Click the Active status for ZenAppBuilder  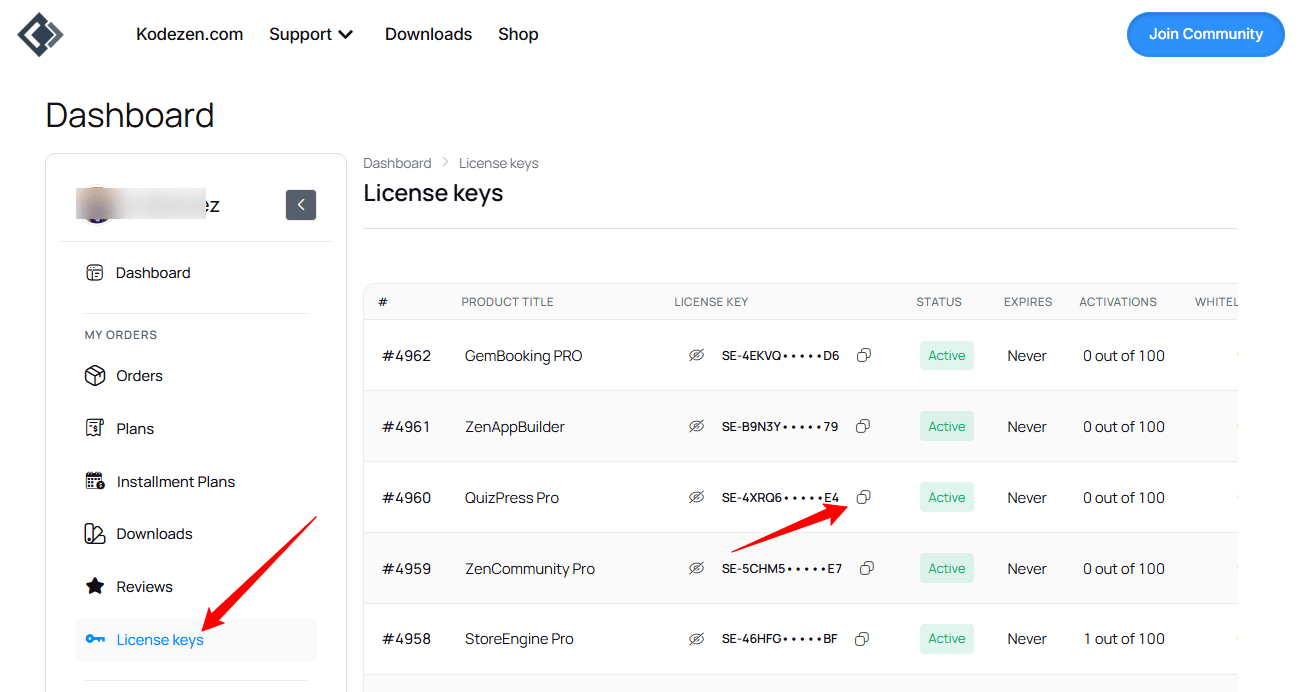click(x=947, y=426)
